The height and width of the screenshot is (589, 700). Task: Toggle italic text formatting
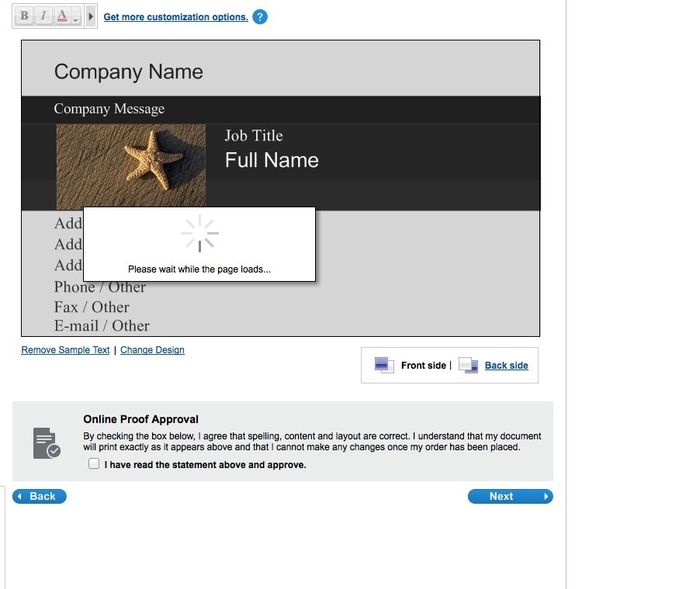pos(43,16)
